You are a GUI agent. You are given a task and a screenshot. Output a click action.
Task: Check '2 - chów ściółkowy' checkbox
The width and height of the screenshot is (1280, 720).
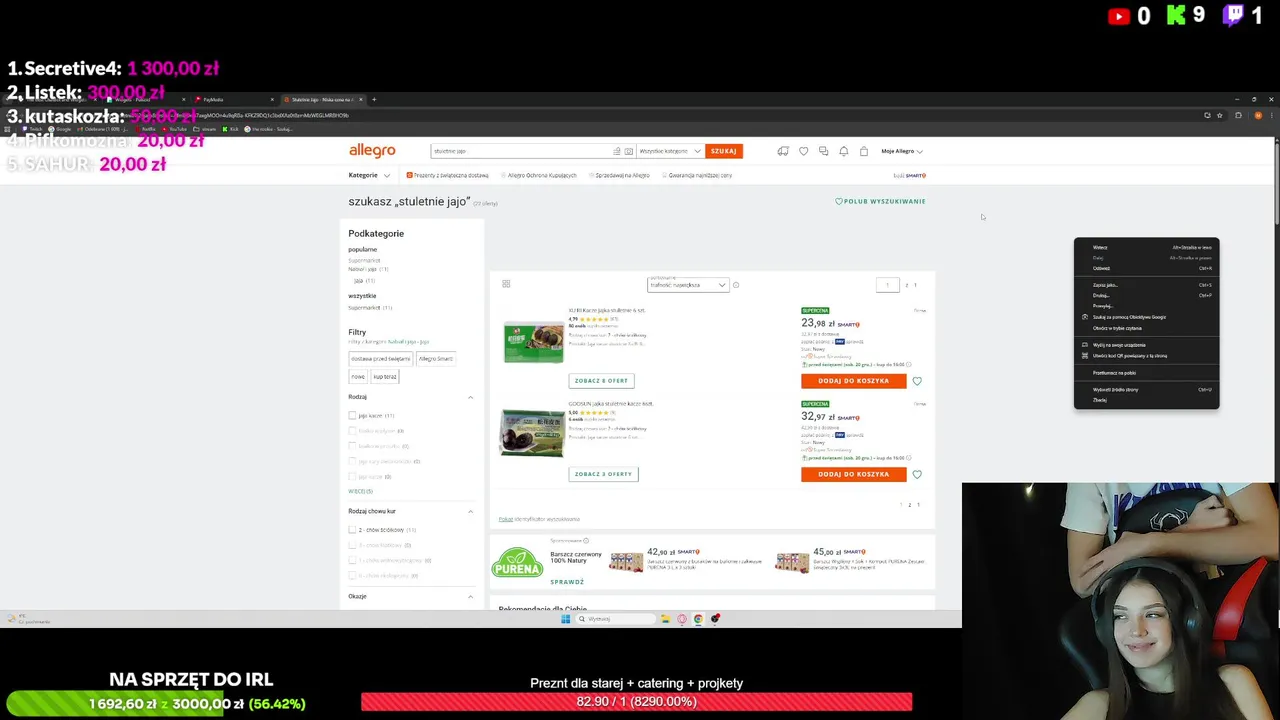pos(352,530)
